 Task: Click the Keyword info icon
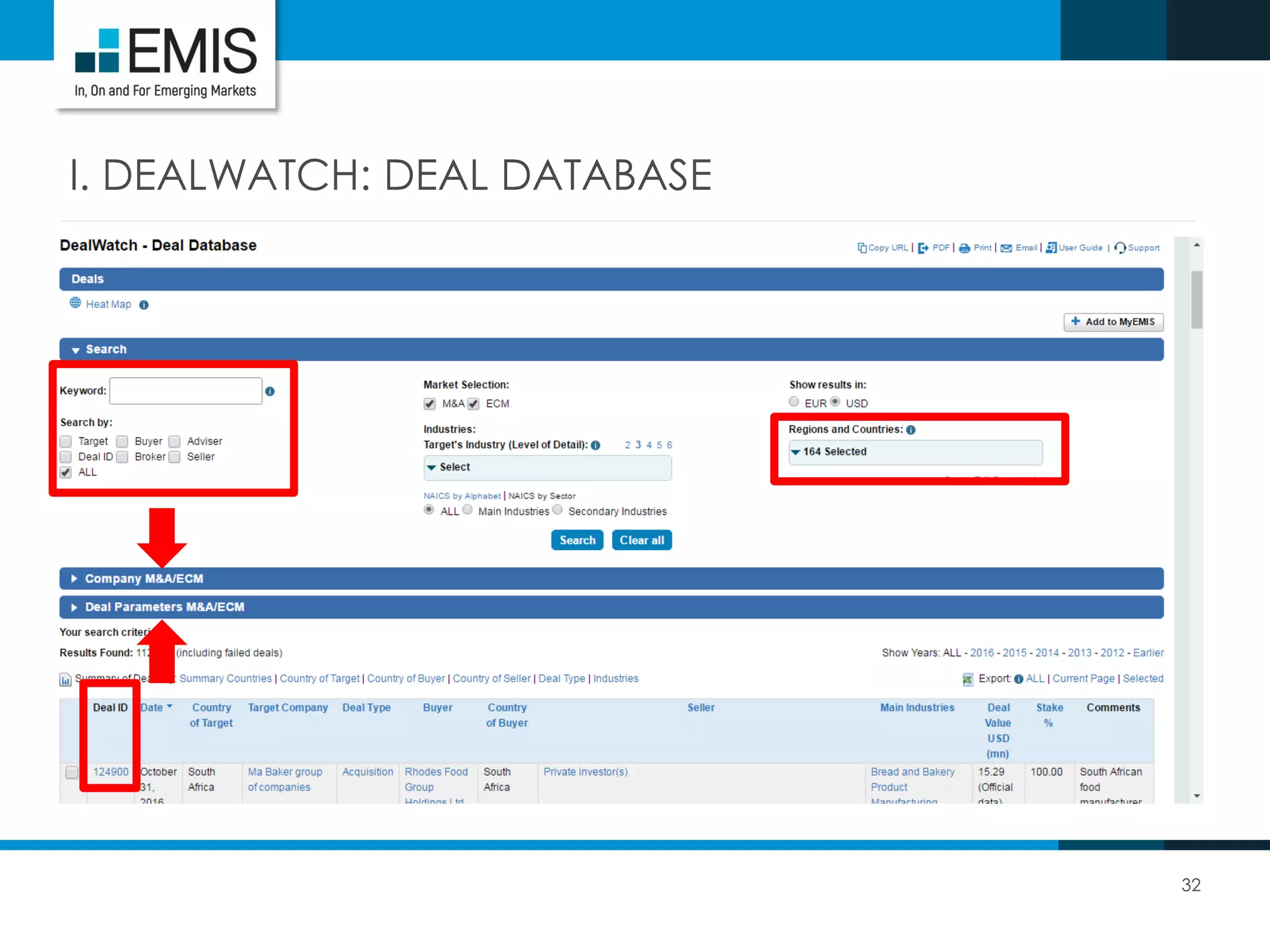[x=270, y=391]
